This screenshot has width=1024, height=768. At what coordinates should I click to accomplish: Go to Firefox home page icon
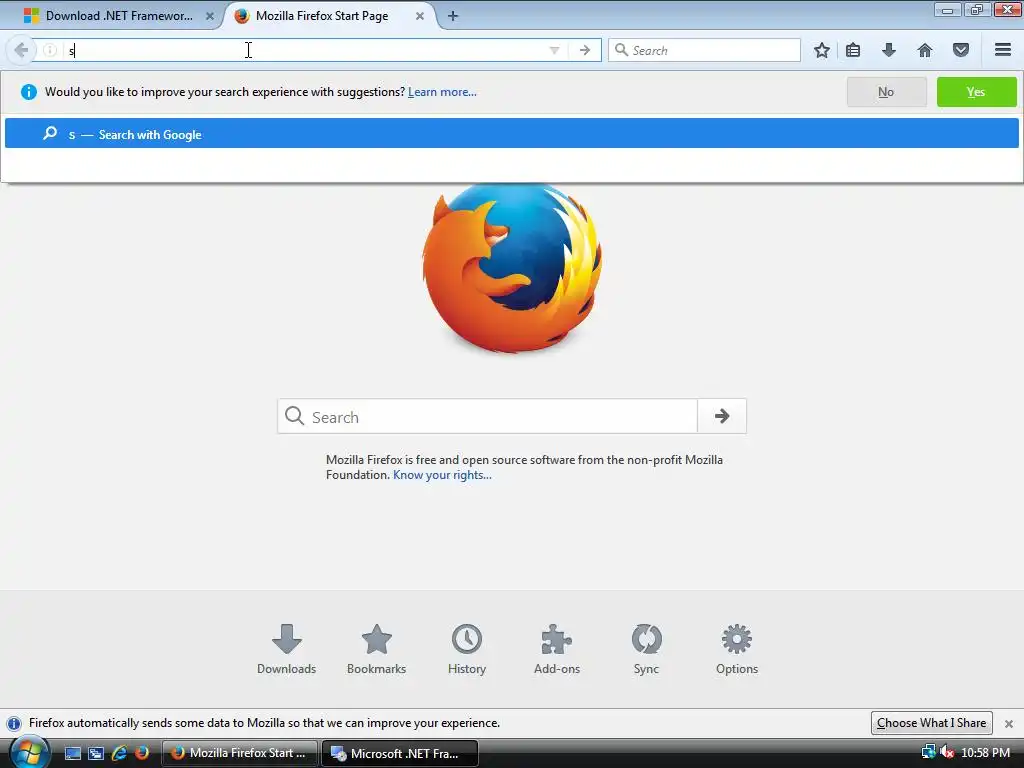click(925, 50)
